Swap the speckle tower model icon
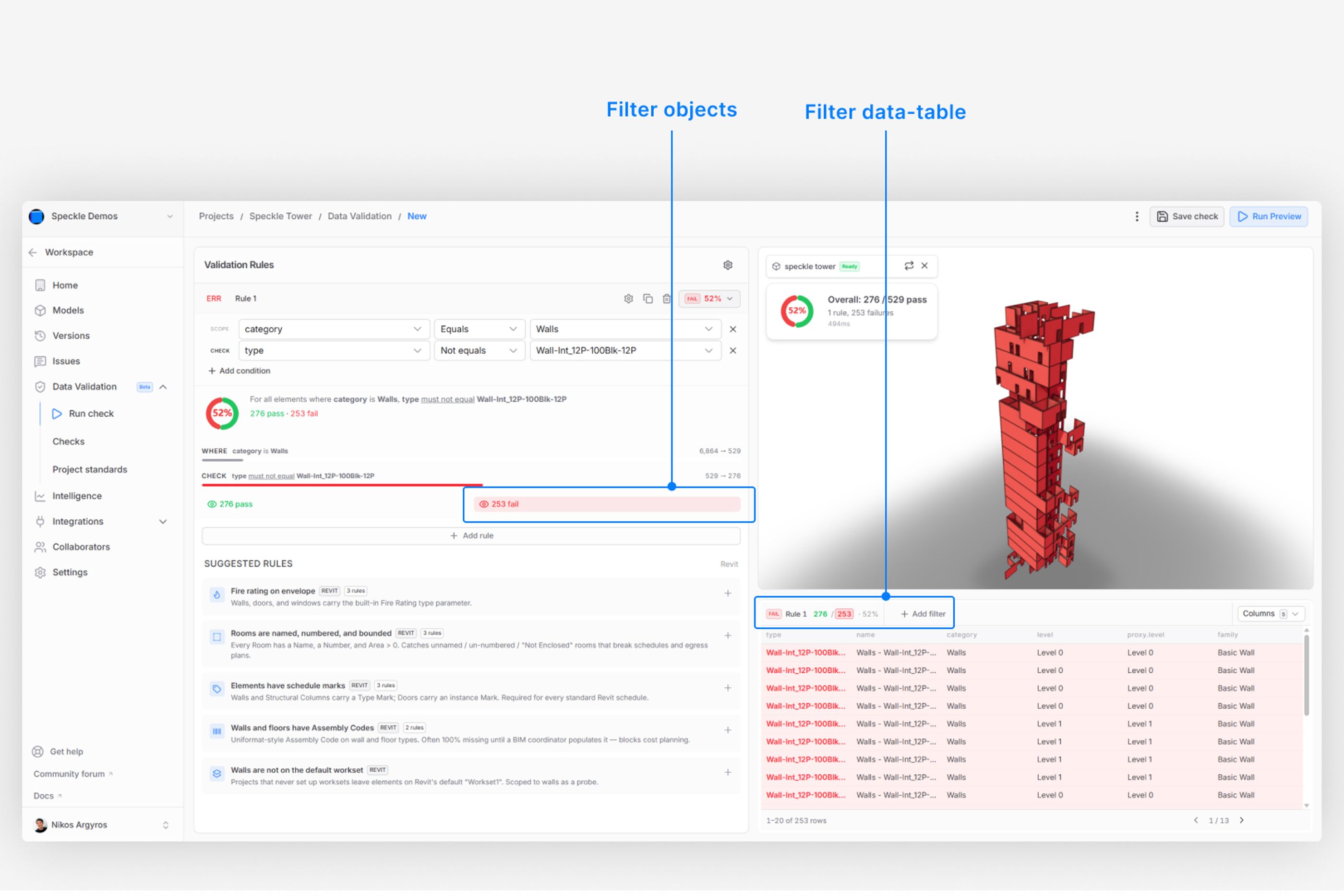This screenshot has height=896, width=1344. (x=909, y=266)
